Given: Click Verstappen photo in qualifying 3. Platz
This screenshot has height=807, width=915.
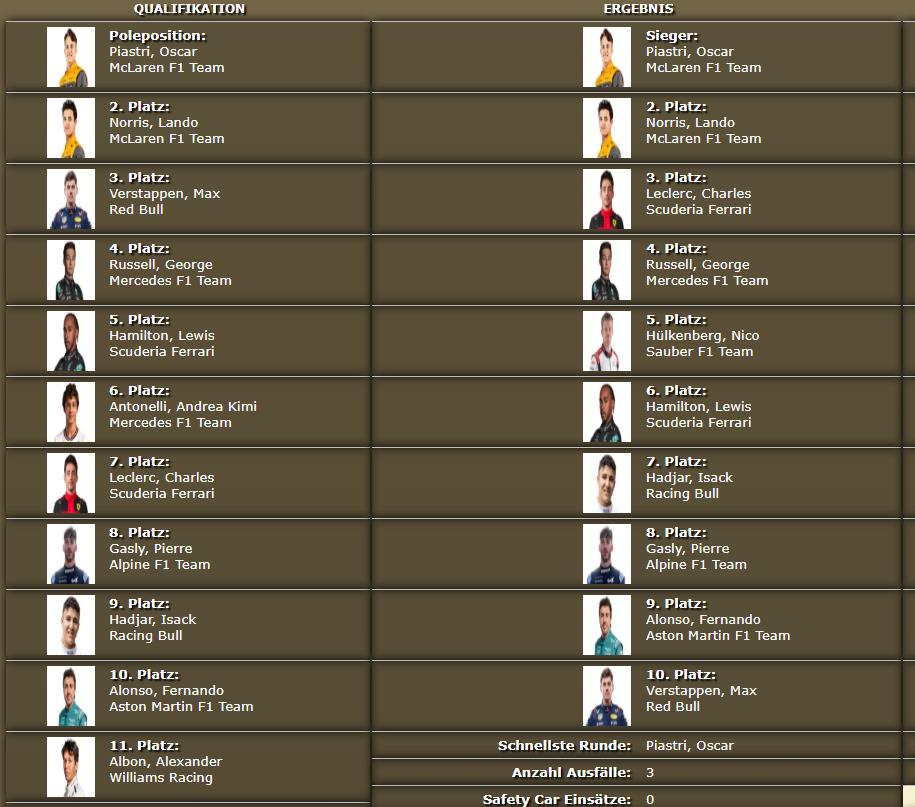Looking at the screenshot, I should click(71, 199).
